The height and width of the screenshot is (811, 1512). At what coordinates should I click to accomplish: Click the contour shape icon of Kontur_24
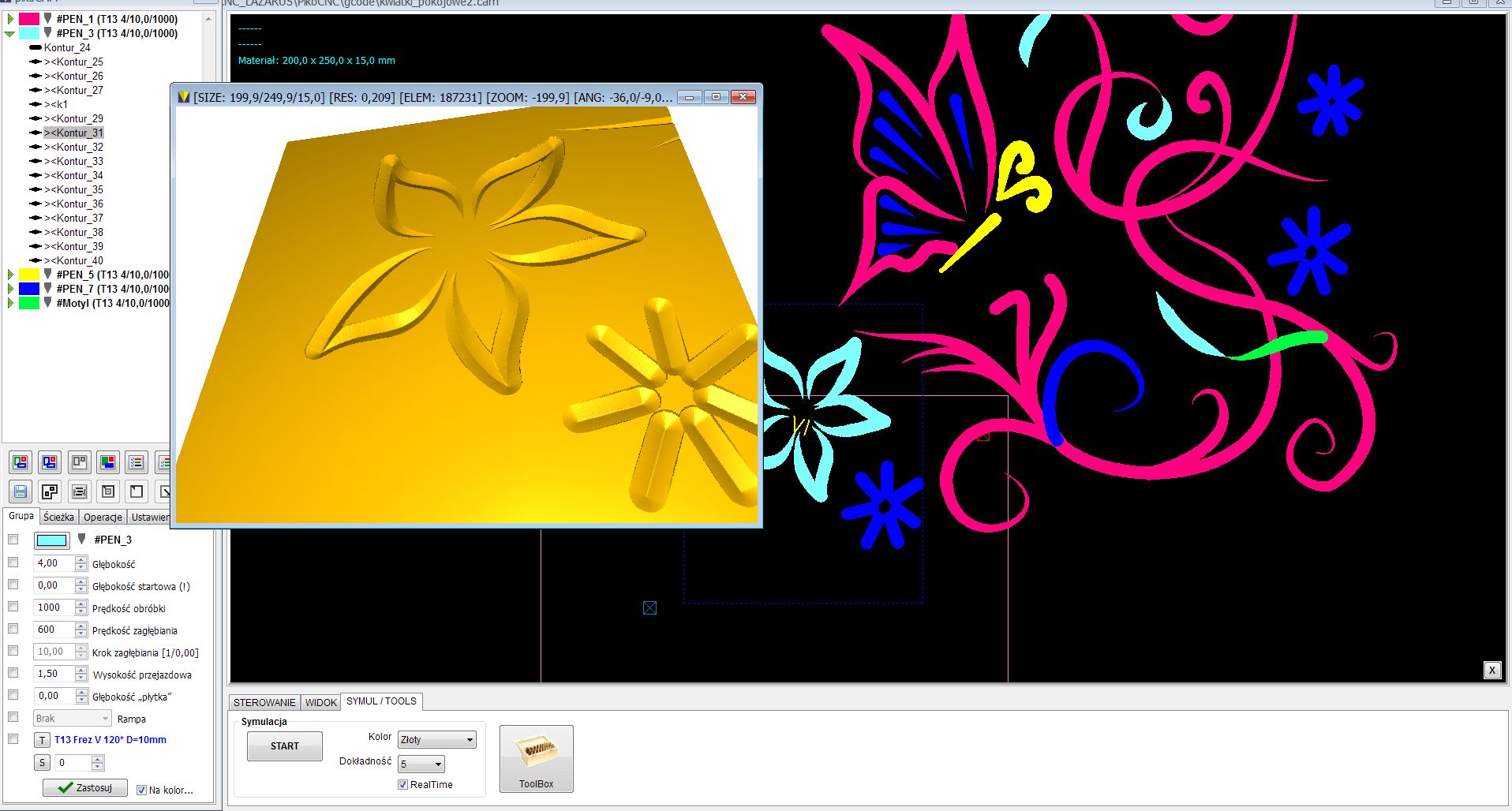35,47
